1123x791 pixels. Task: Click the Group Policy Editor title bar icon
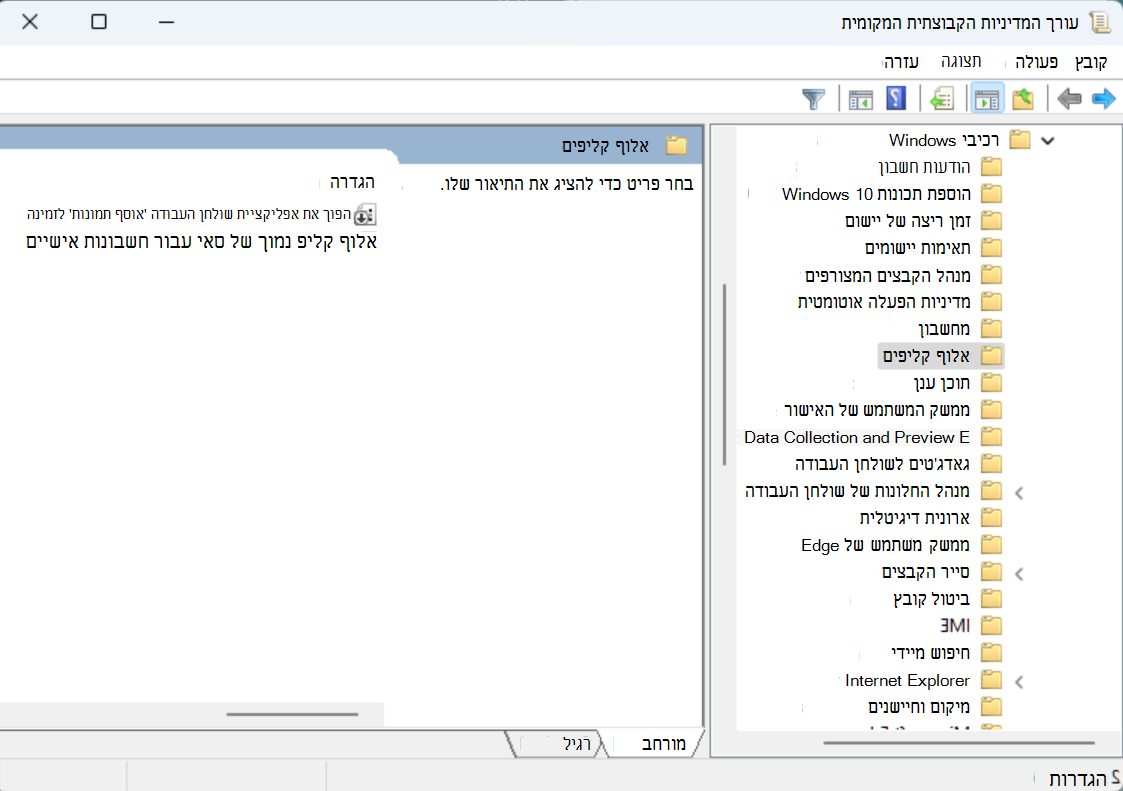[x=1099, y=22]
